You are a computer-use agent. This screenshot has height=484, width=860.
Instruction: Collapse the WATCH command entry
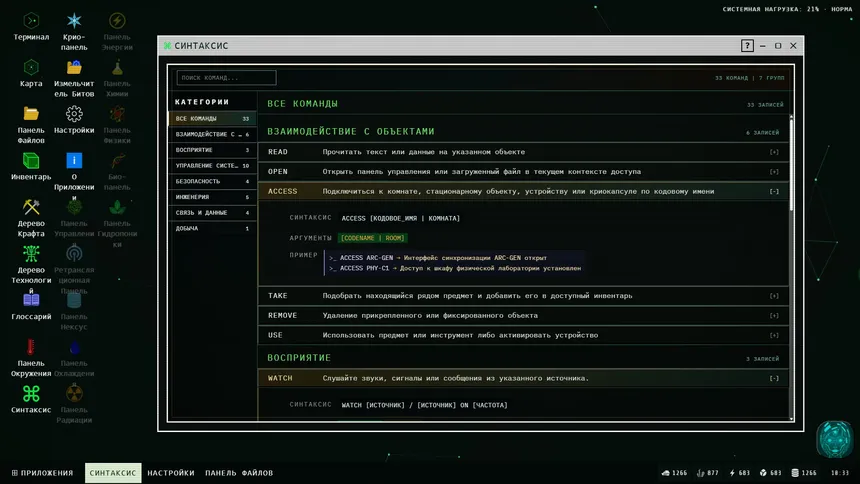pyautogui.click(x=523, y=378)
